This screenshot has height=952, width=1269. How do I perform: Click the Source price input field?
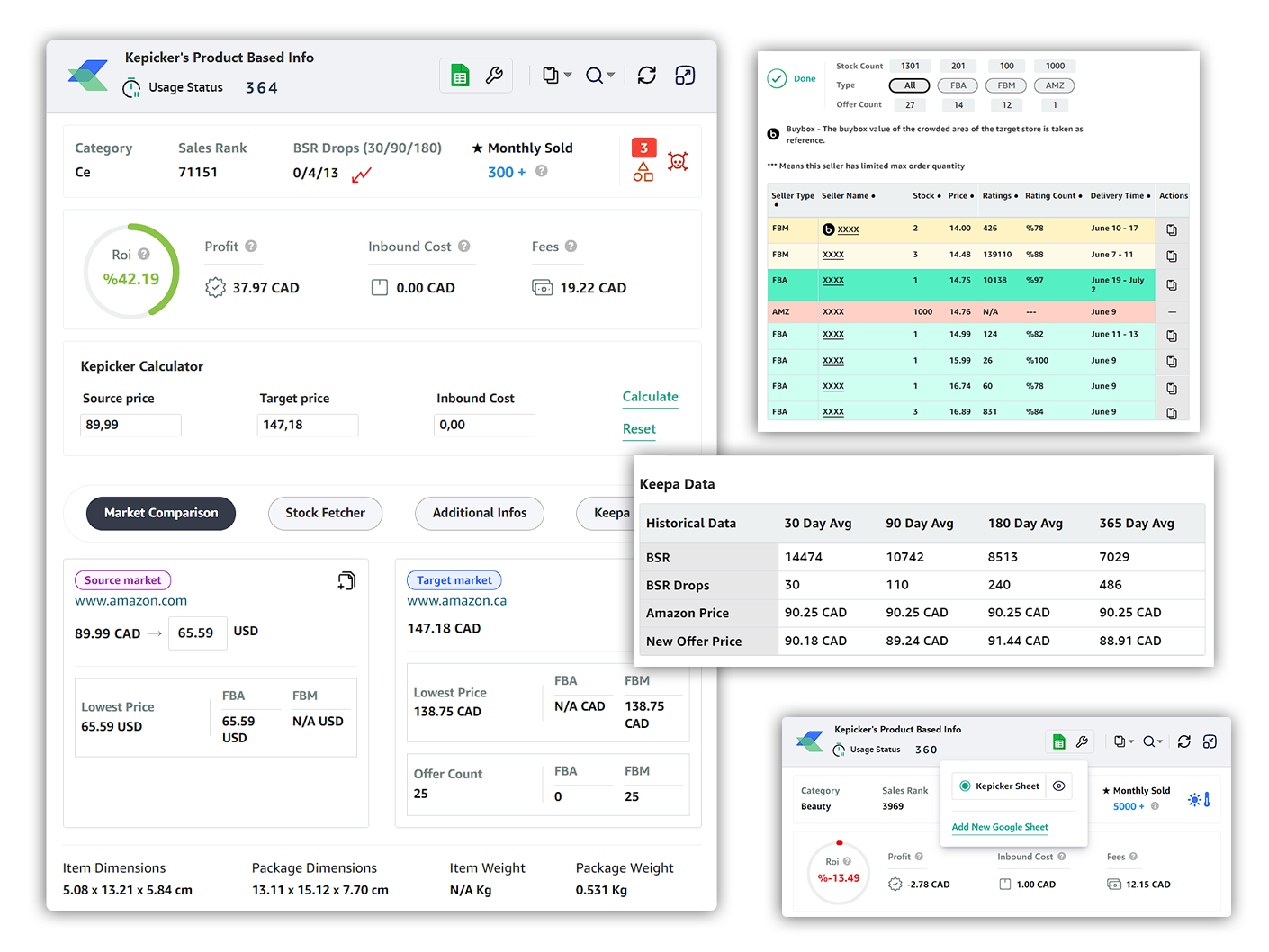pos(130,424)
